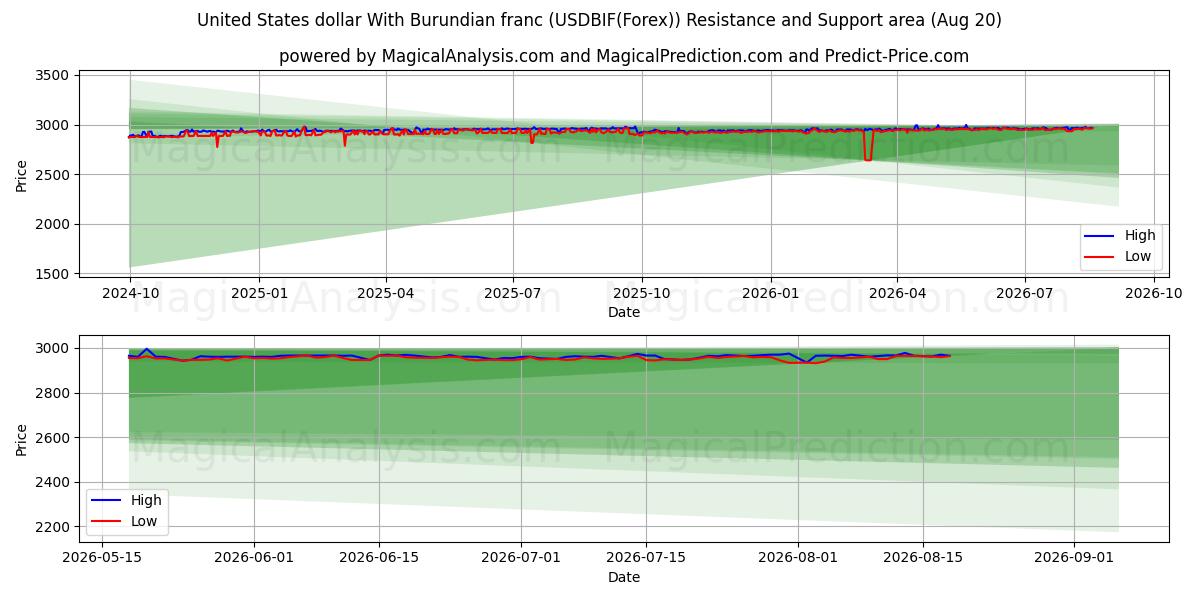This screenshot has height=600, width=1200.
Task: Click the 2026-08-15 date tick label
Action: pos(923,558)
